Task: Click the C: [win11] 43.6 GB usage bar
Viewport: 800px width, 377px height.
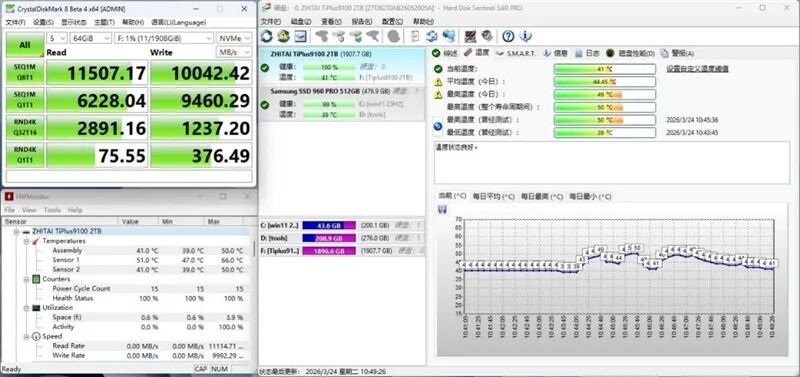Action: [329, 225]
